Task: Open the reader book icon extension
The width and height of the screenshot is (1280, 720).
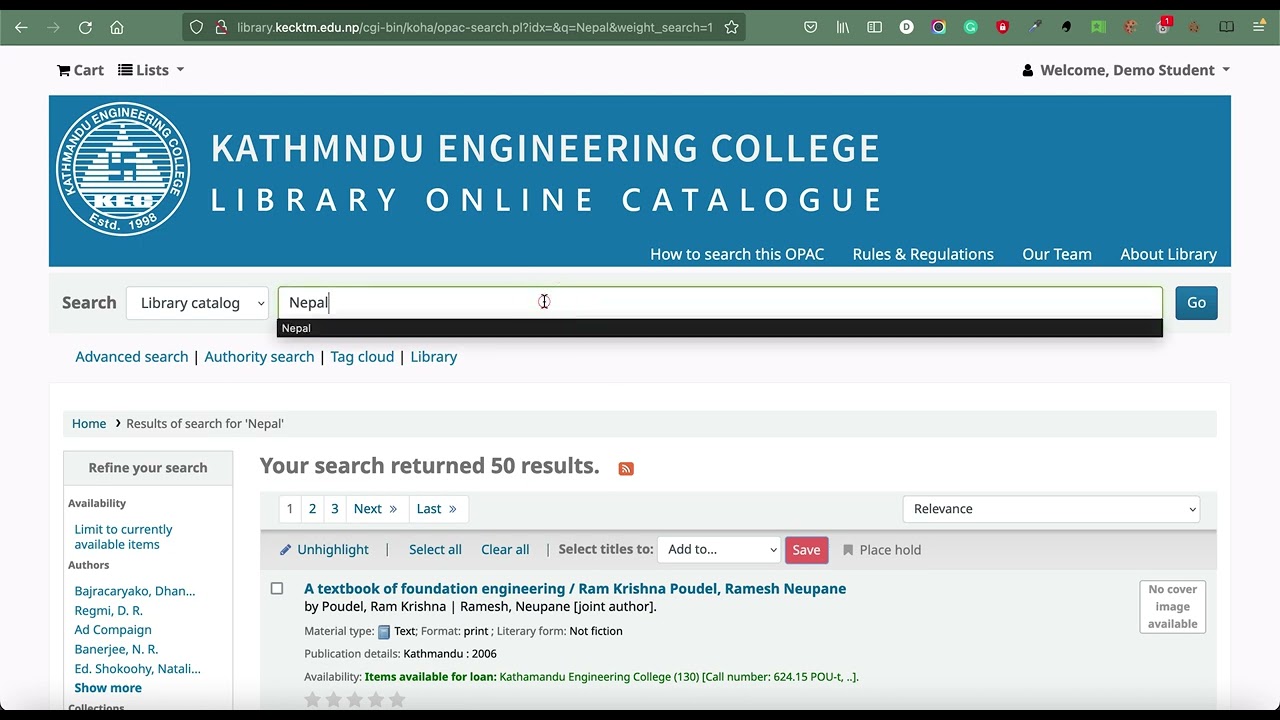Action: (x=1226, y=27)
